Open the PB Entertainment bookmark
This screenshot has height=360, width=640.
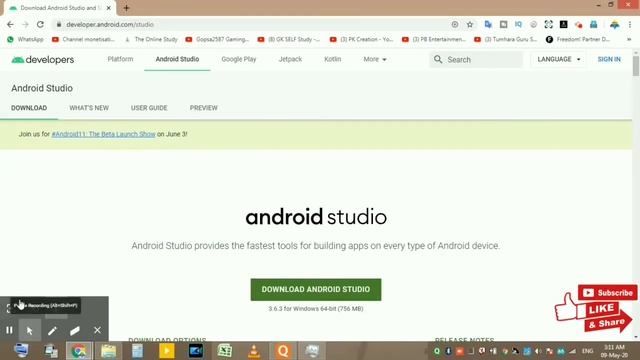[x=434, y=39]
